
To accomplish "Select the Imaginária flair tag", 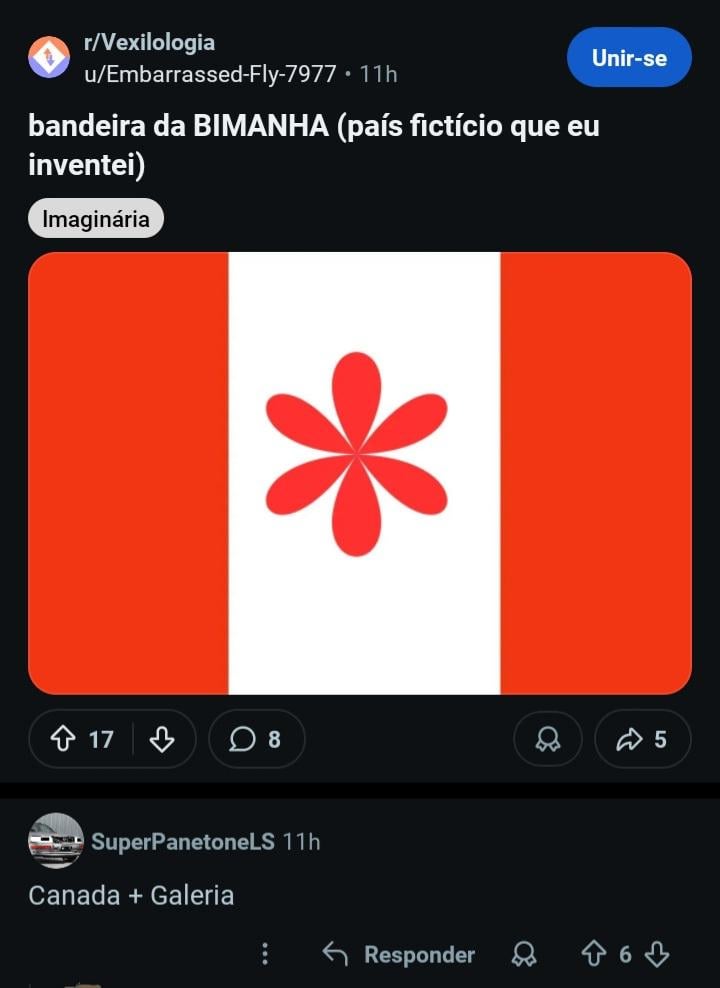I will pyautogui.click(x=96, y=219).
